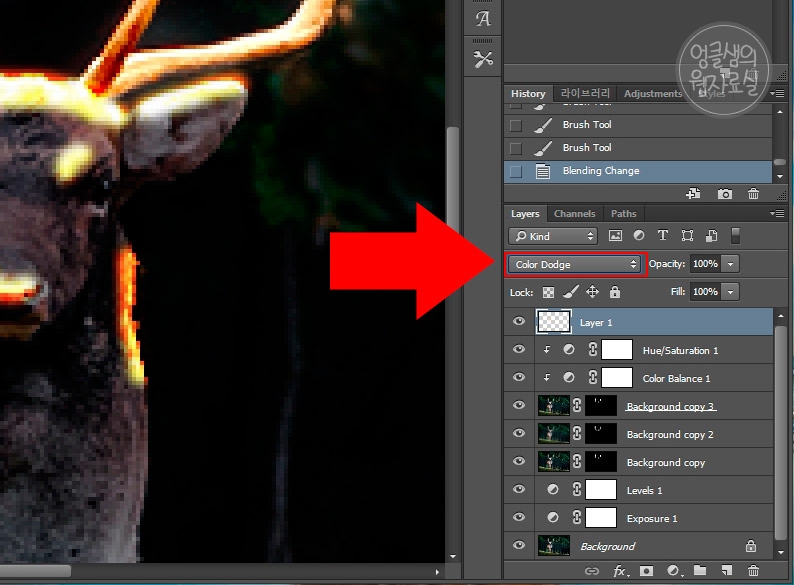794x585 pixels.
Task: Select the Background copy 3 layer name
Action: point(670,407)
